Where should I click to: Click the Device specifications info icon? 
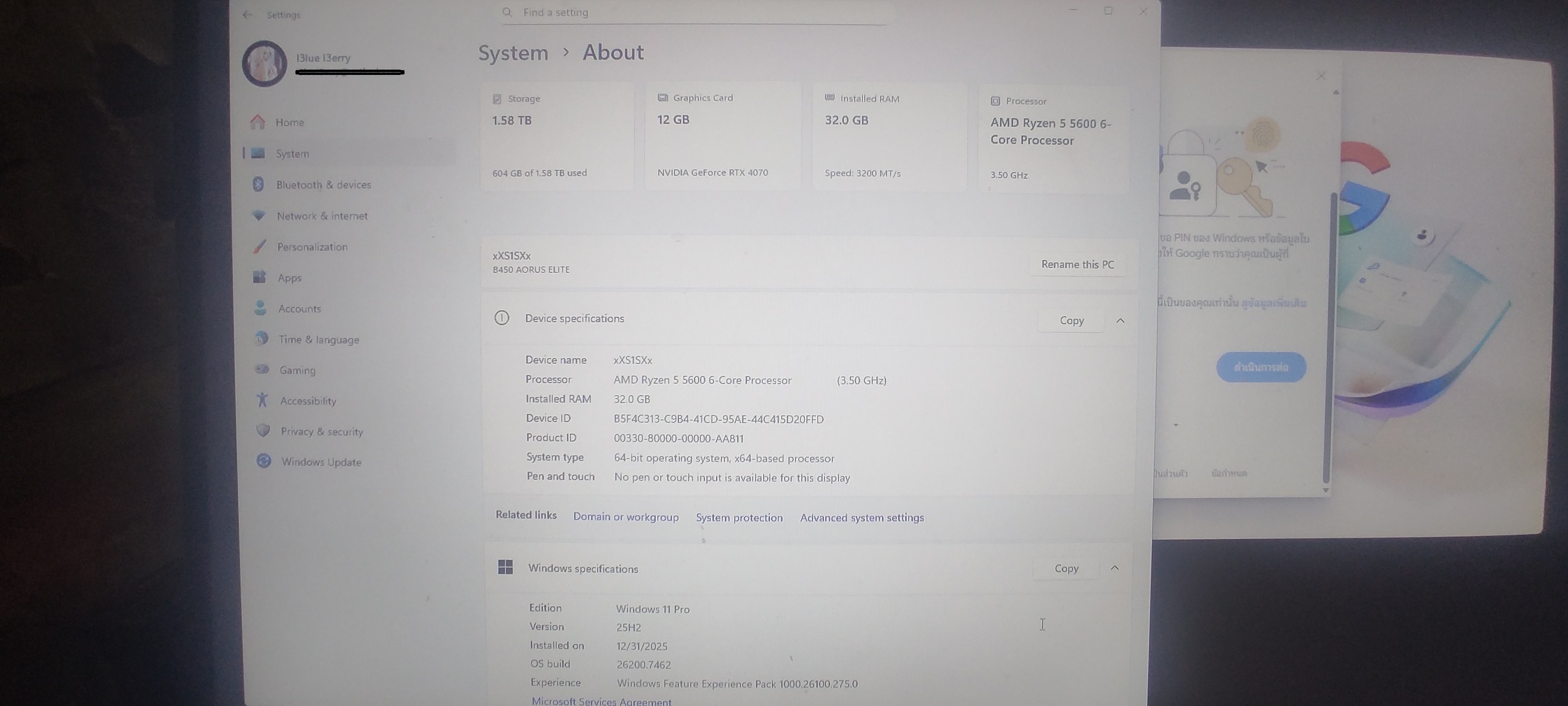[502, 318]
